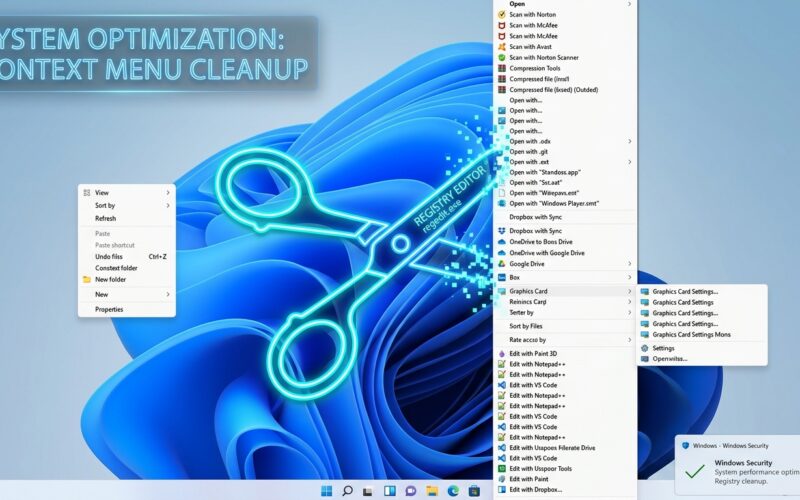Click the icon beside Compressed file (lxsed) (Outded)
800x500 pixels.
coord(502,89)
